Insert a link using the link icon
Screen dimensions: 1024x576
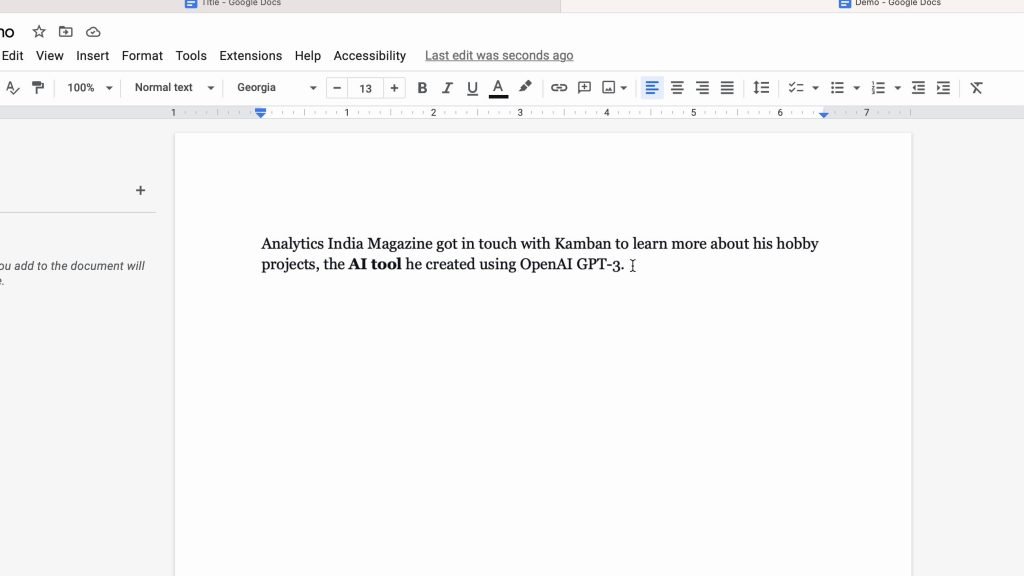point(559,88)
